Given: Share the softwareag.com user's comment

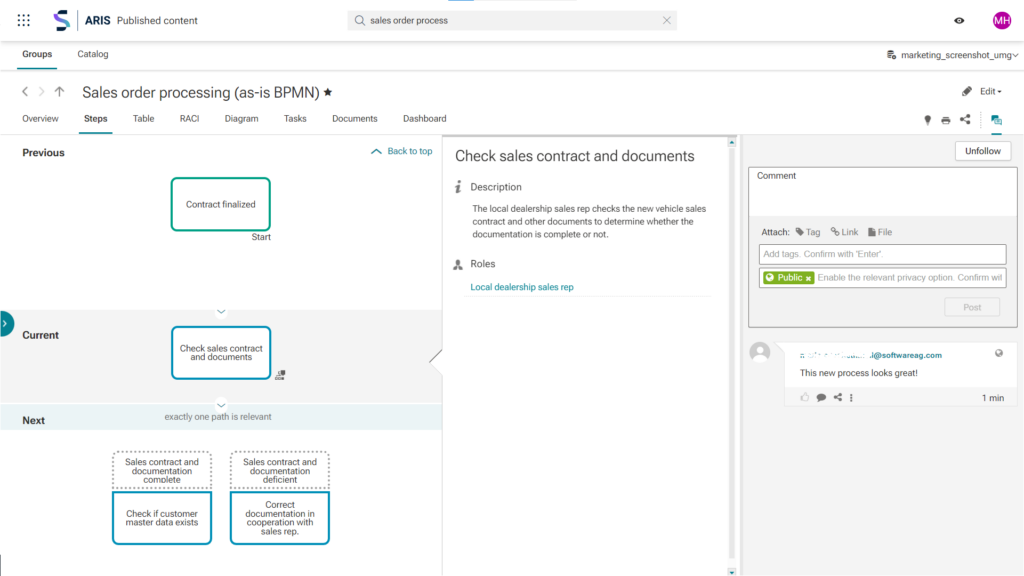Looking at the screenshot, I should coord(839,397).
